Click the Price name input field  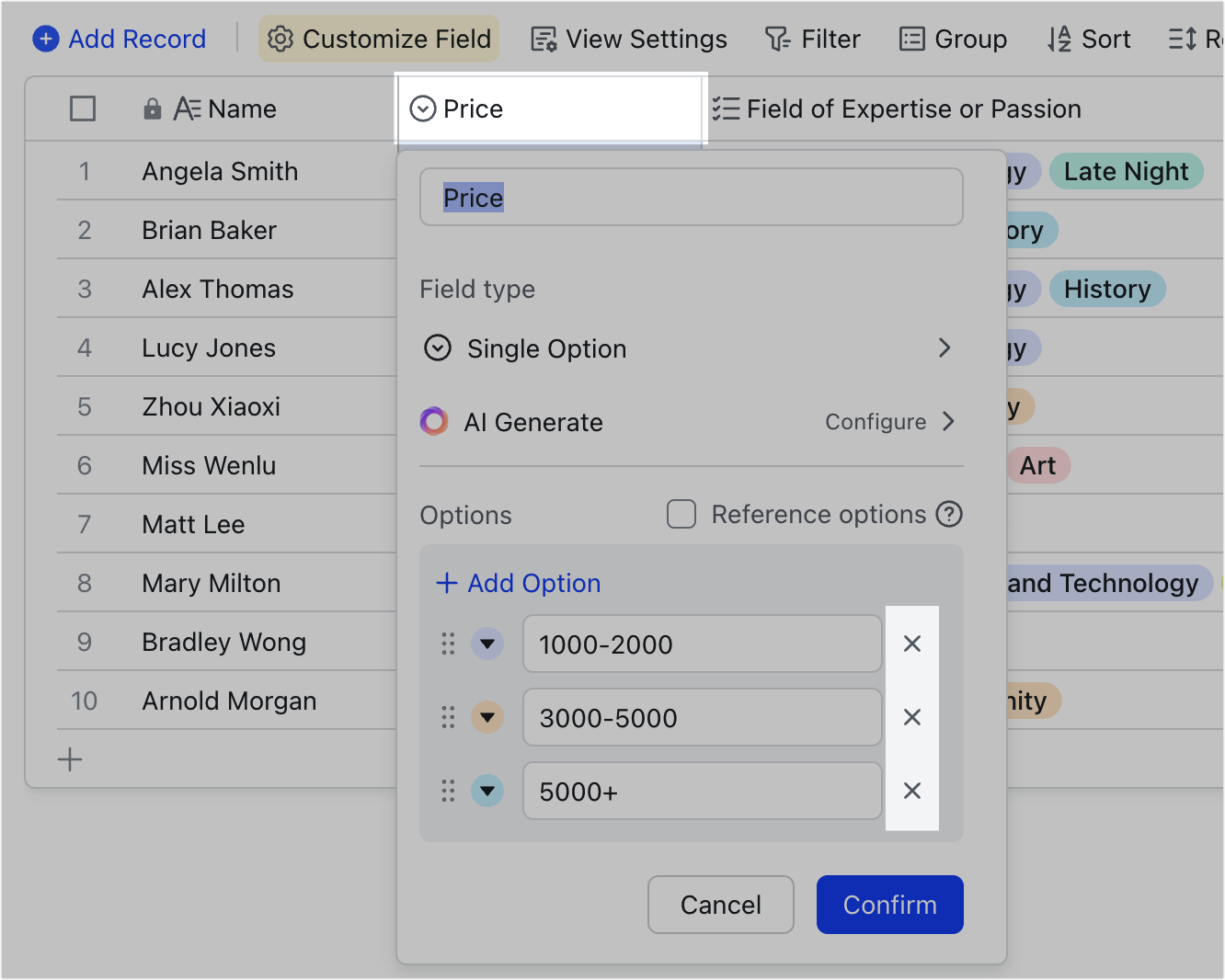coord(691,197)
